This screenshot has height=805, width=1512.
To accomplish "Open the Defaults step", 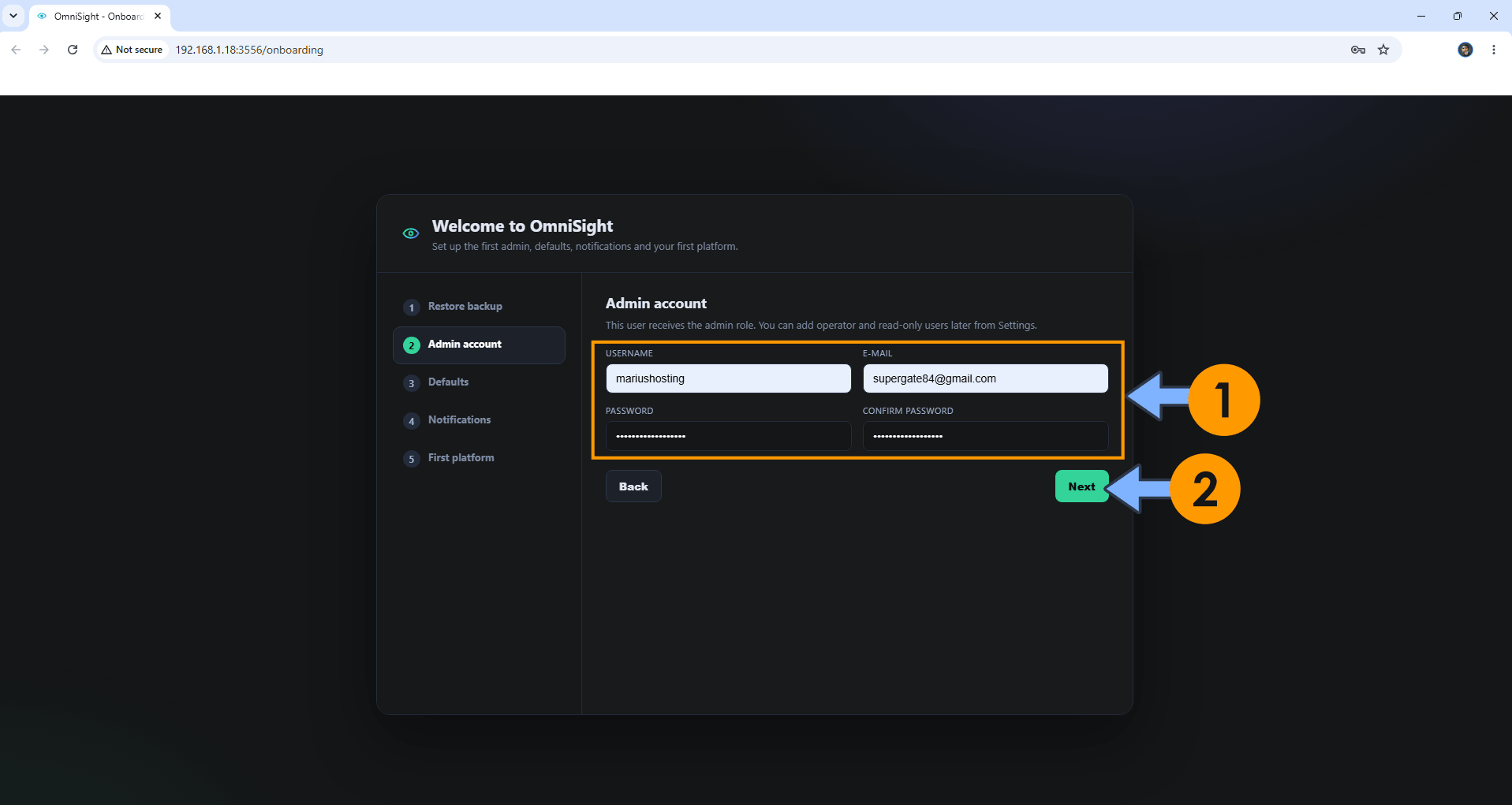I will tap(479, 382).
